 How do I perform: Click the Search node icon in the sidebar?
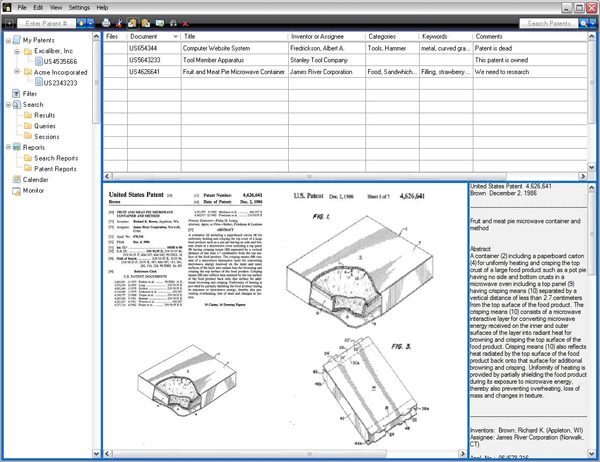[16, 104]
